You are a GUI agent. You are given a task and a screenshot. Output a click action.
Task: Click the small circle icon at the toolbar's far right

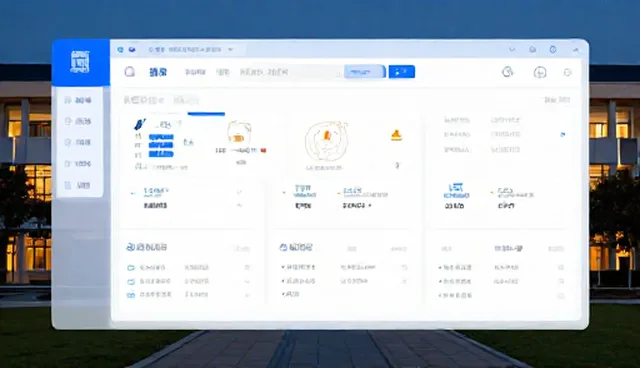[x=567, y=72]
